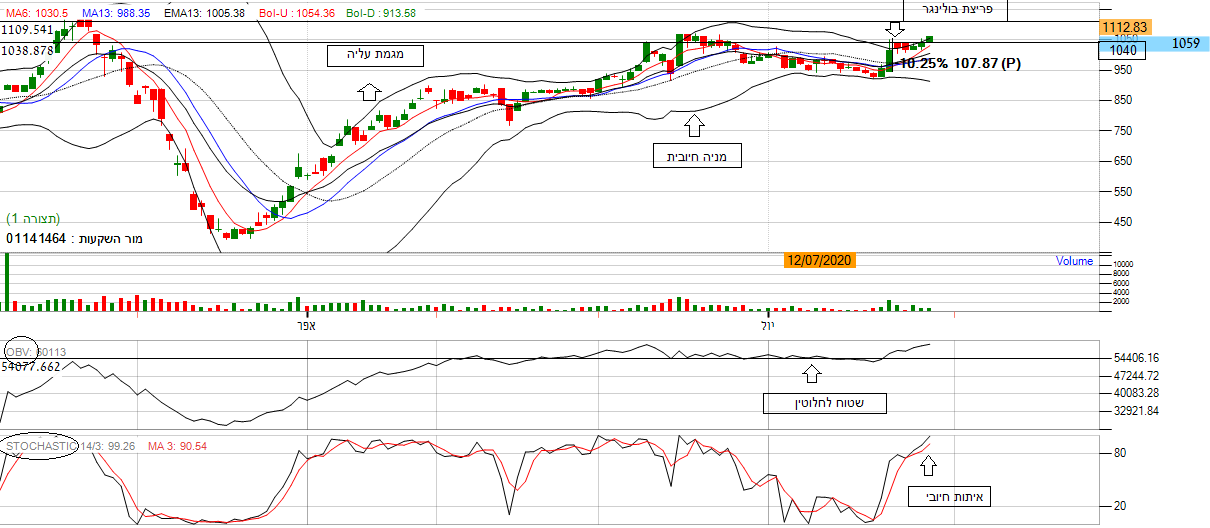
Task: Click the circled OBV indicator label
Action: 20,351
